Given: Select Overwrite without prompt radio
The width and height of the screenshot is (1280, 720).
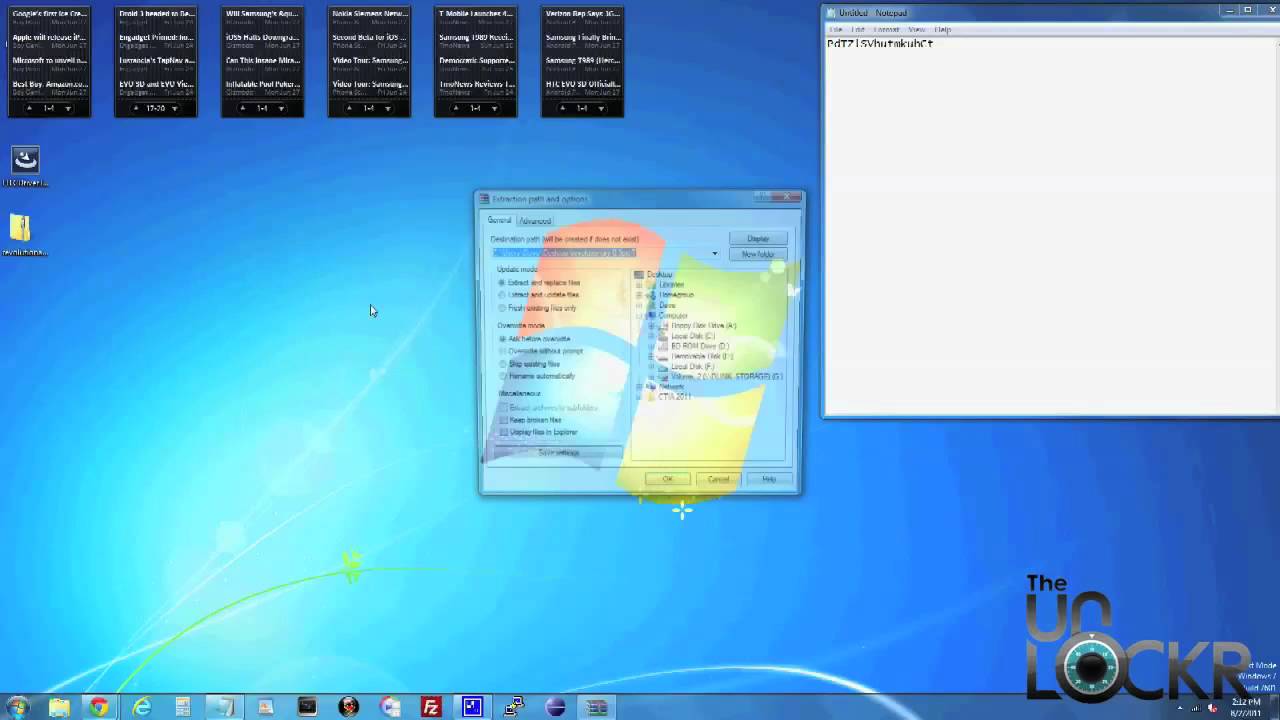Looking at the screenshot, I should (x=541, y=351).
